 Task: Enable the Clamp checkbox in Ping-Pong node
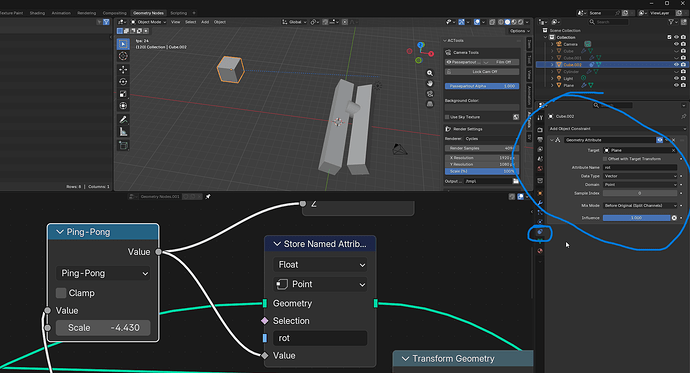click(61, 293)
